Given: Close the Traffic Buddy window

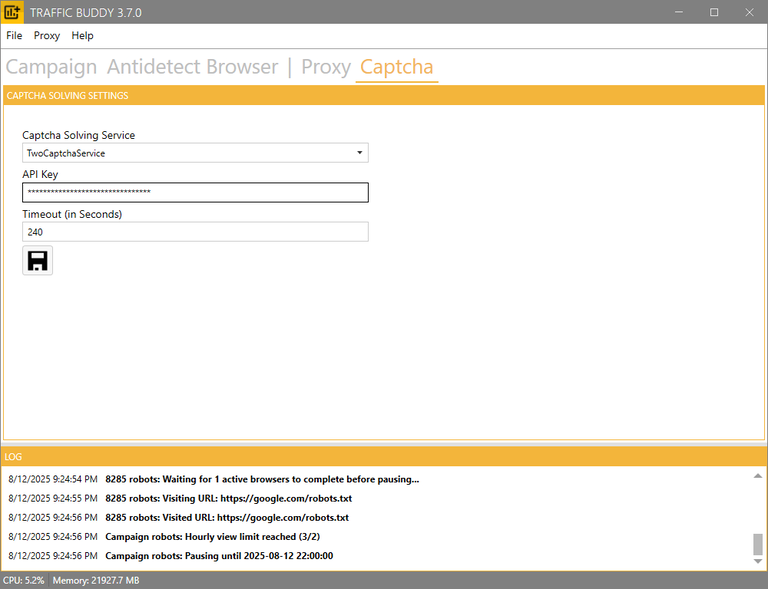Looking at the screenshot, I should click(747, 12).
